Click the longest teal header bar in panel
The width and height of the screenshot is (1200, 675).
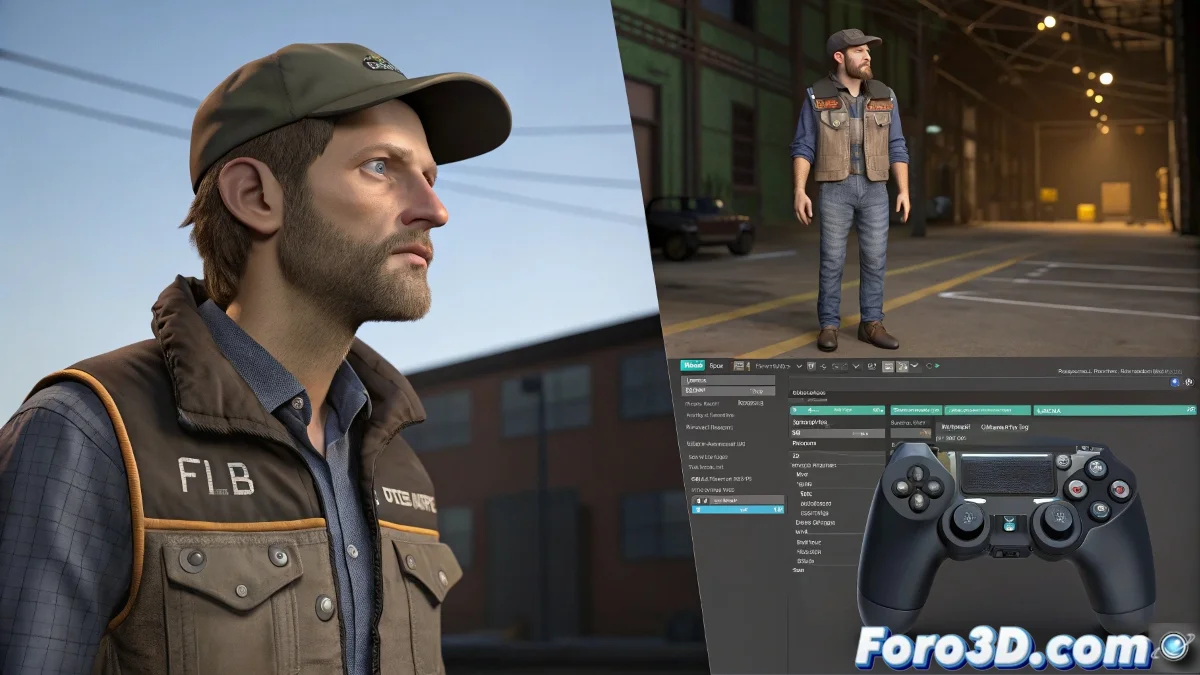pos(1115,410)
